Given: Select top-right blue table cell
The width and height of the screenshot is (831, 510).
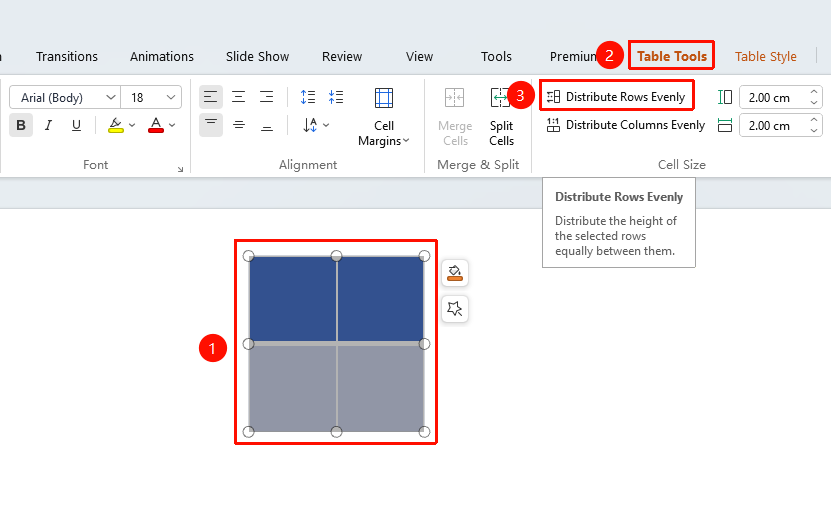Looking at the screenshot, I should [381, 298].
